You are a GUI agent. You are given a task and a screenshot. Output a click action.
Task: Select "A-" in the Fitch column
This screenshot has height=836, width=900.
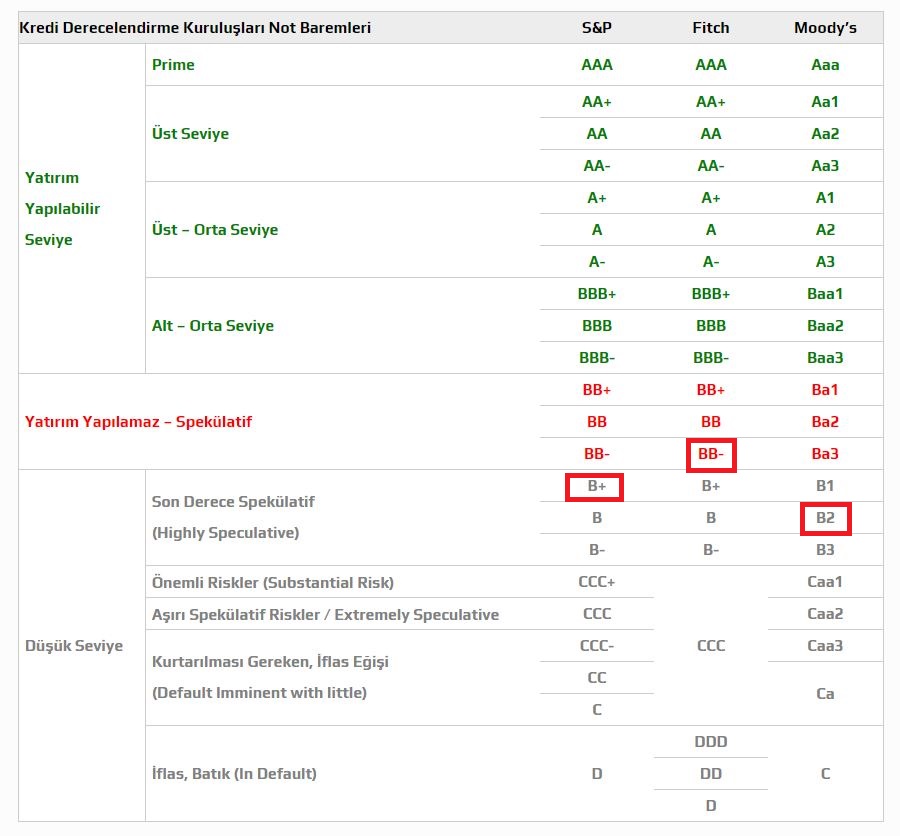coord(711,262)
